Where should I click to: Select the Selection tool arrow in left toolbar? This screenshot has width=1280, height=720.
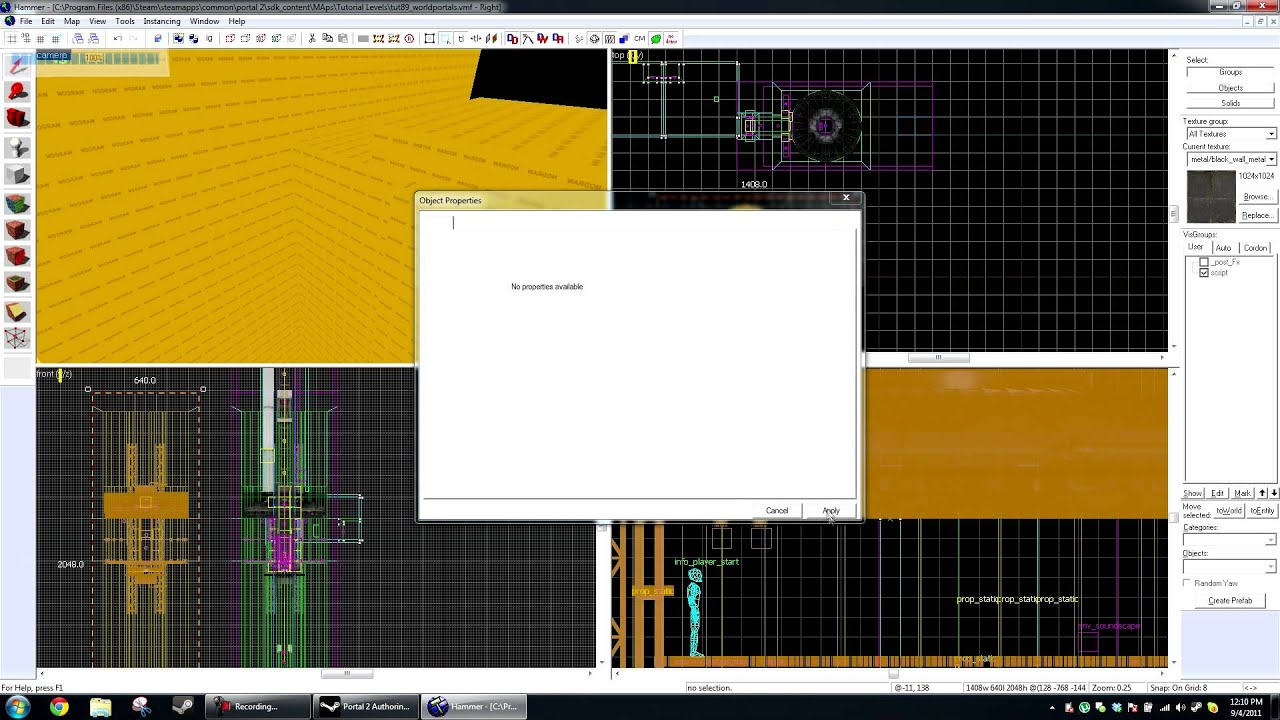[x=17, y=65]
